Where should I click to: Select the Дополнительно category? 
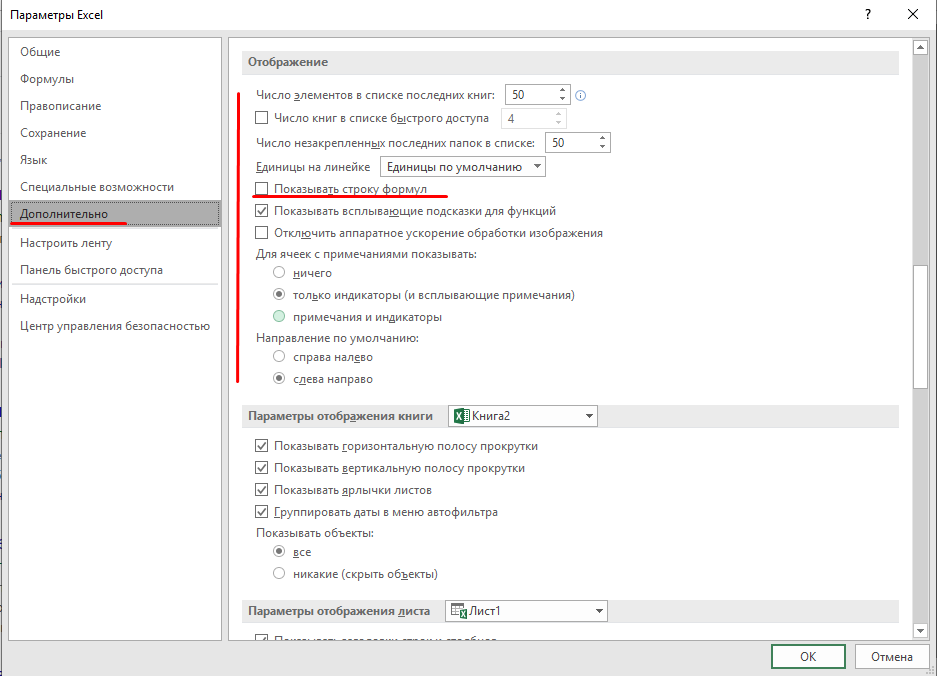[x=115, y=214]
